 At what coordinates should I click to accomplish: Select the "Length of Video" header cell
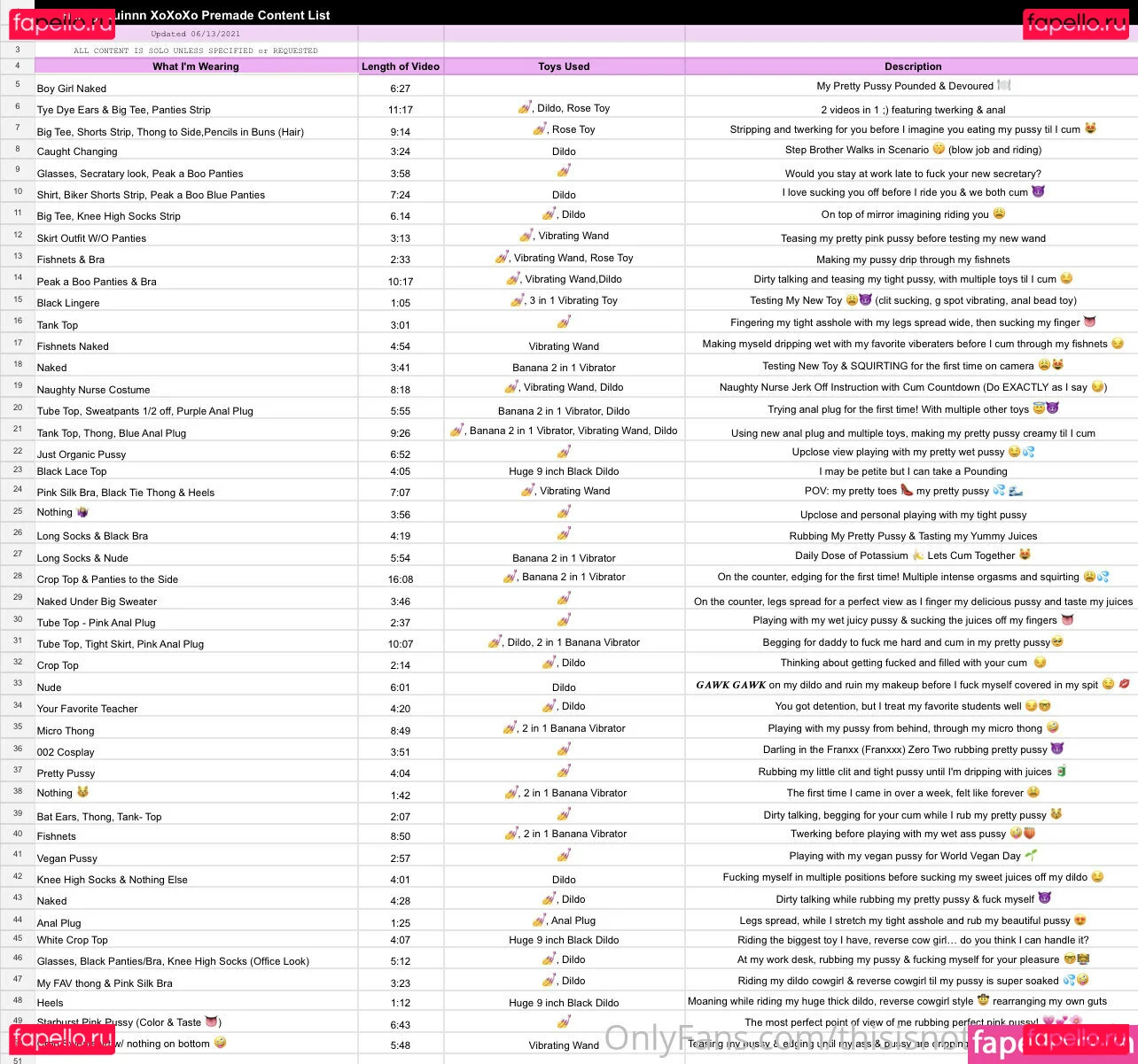pyautogui.click(x=401, y=66)
